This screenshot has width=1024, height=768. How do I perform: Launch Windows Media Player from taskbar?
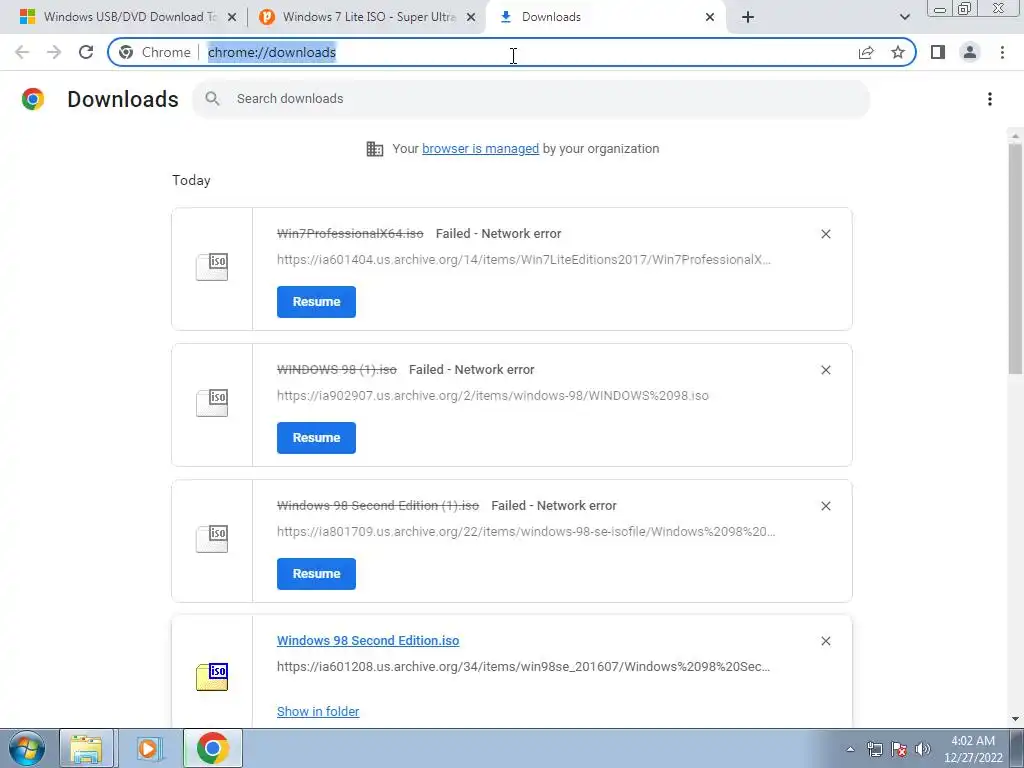(x=148, y=748)
